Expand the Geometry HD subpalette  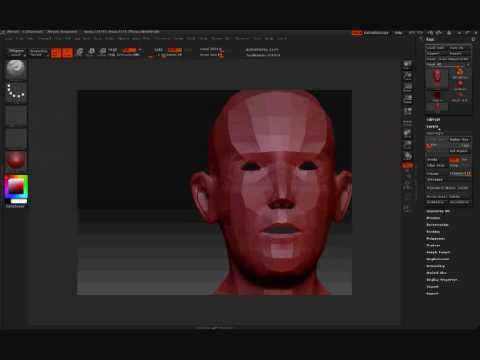[x=438, y=212]
